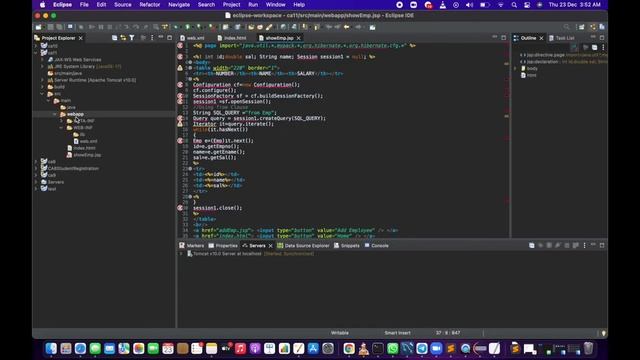Open the Navigate menu

[179, 4]
